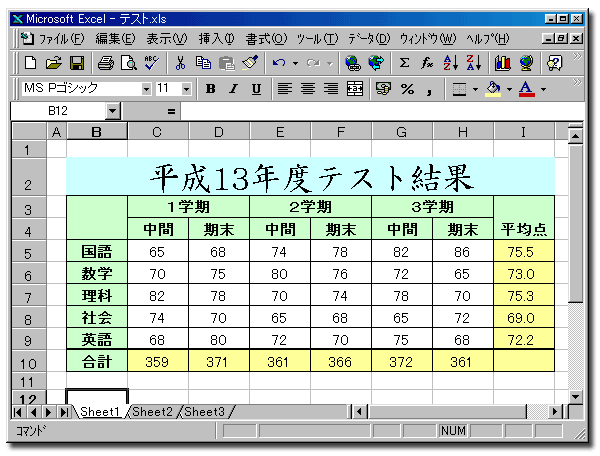The image size is (600, 456).
Task: Launch the Chart Wizard icon
Action: pyautogui.click(x=502, y=63)
